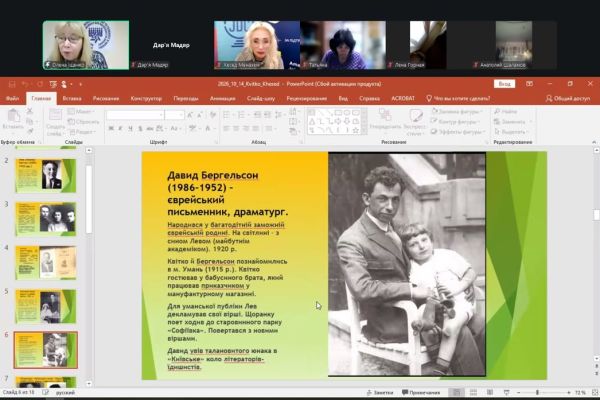600x400 pixels.
Task: Switch to the Рисование ribbon tab
Action: [x=106, y=98]
